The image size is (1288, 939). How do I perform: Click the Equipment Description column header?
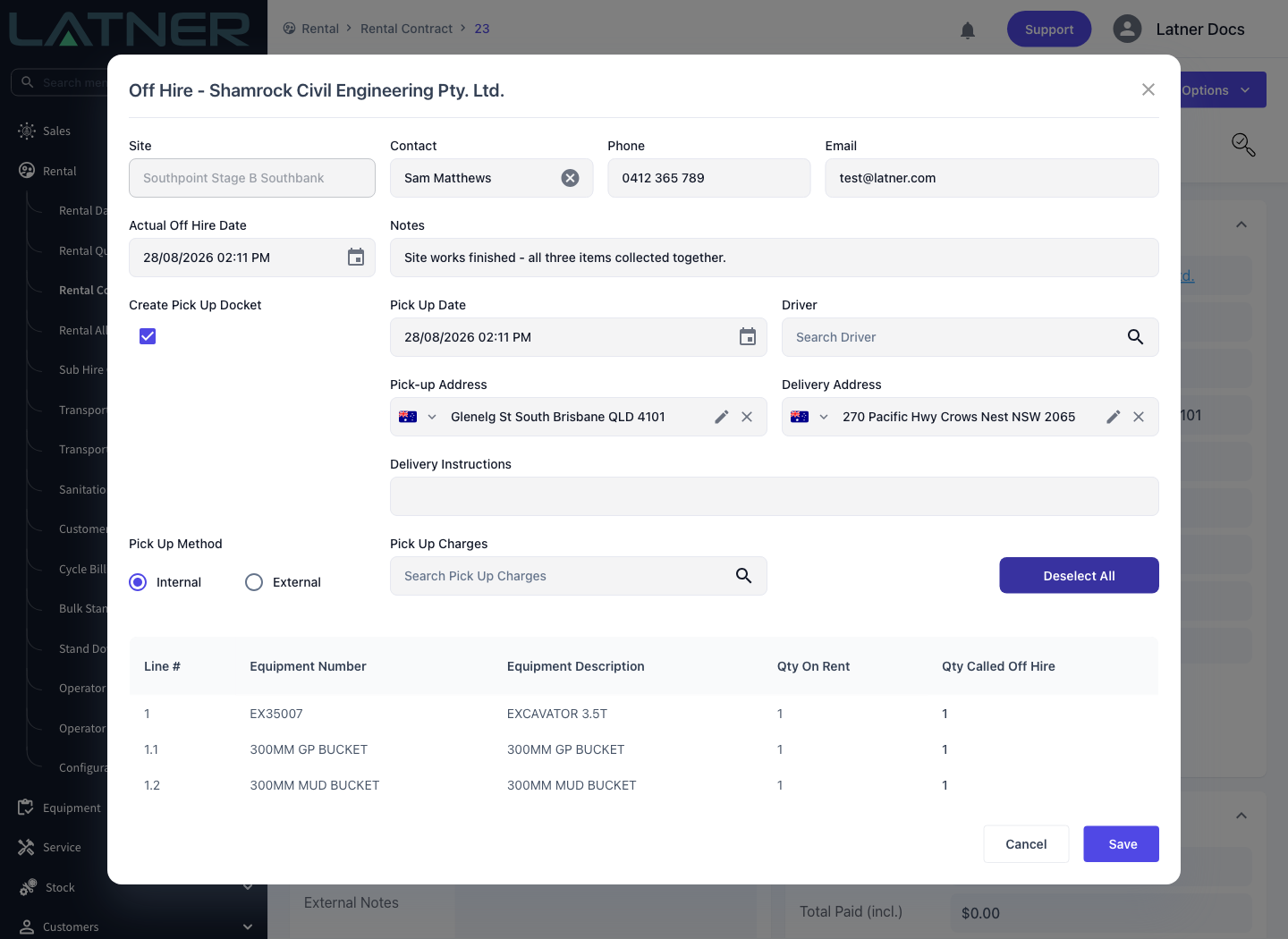point(576,666)
